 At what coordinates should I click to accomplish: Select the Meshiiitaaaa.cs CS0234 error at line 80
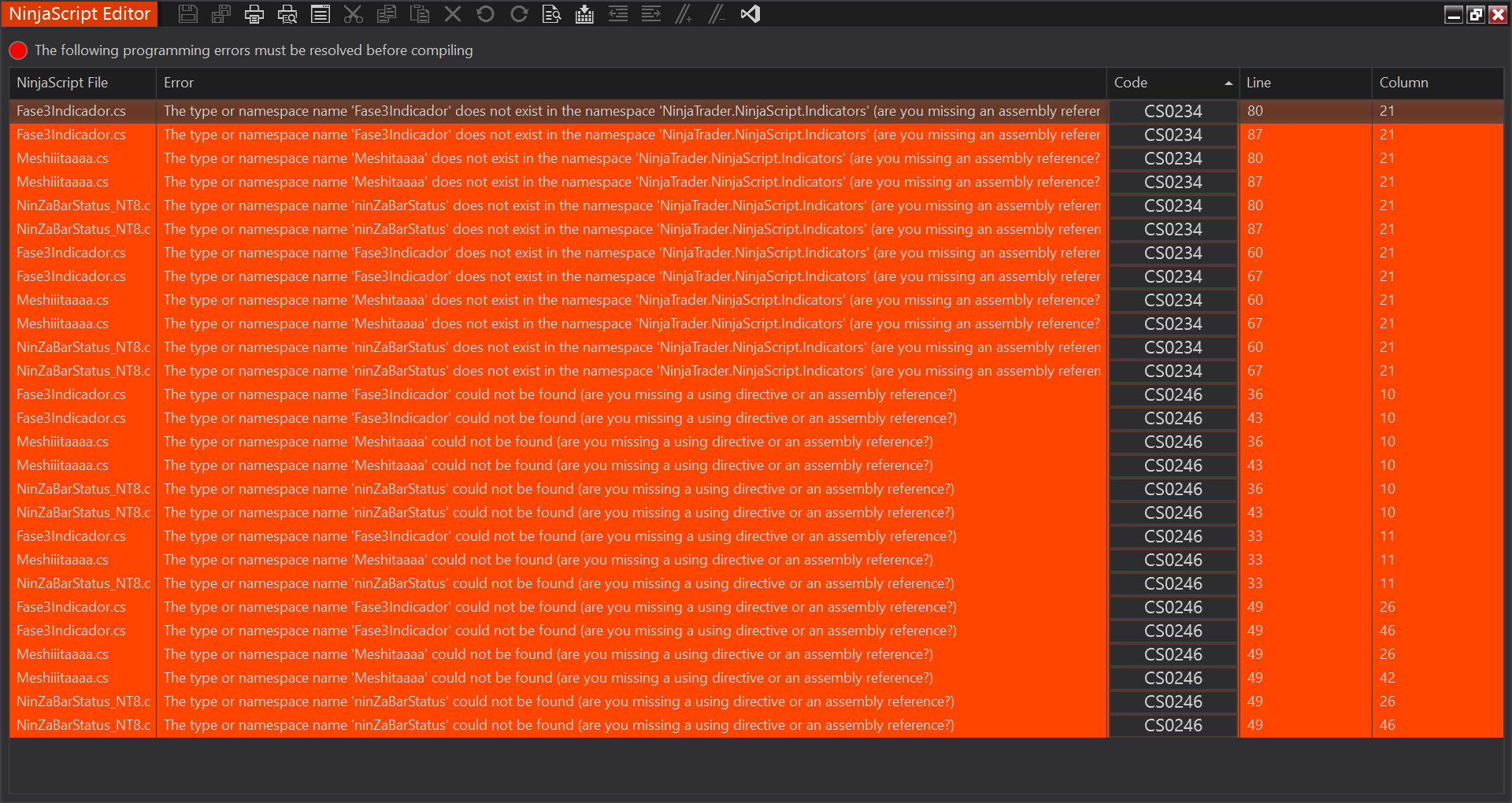(x=756, y=158)
